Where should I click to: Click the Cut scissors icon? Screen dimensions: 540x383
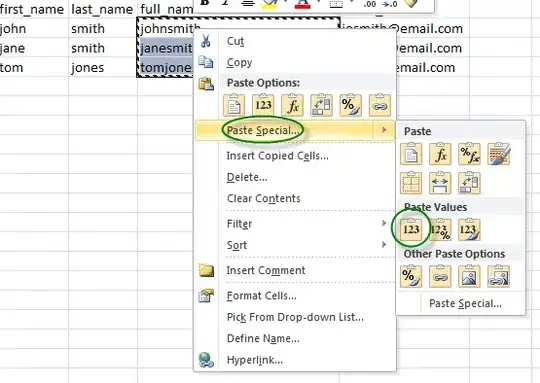[x=206, y=41]
